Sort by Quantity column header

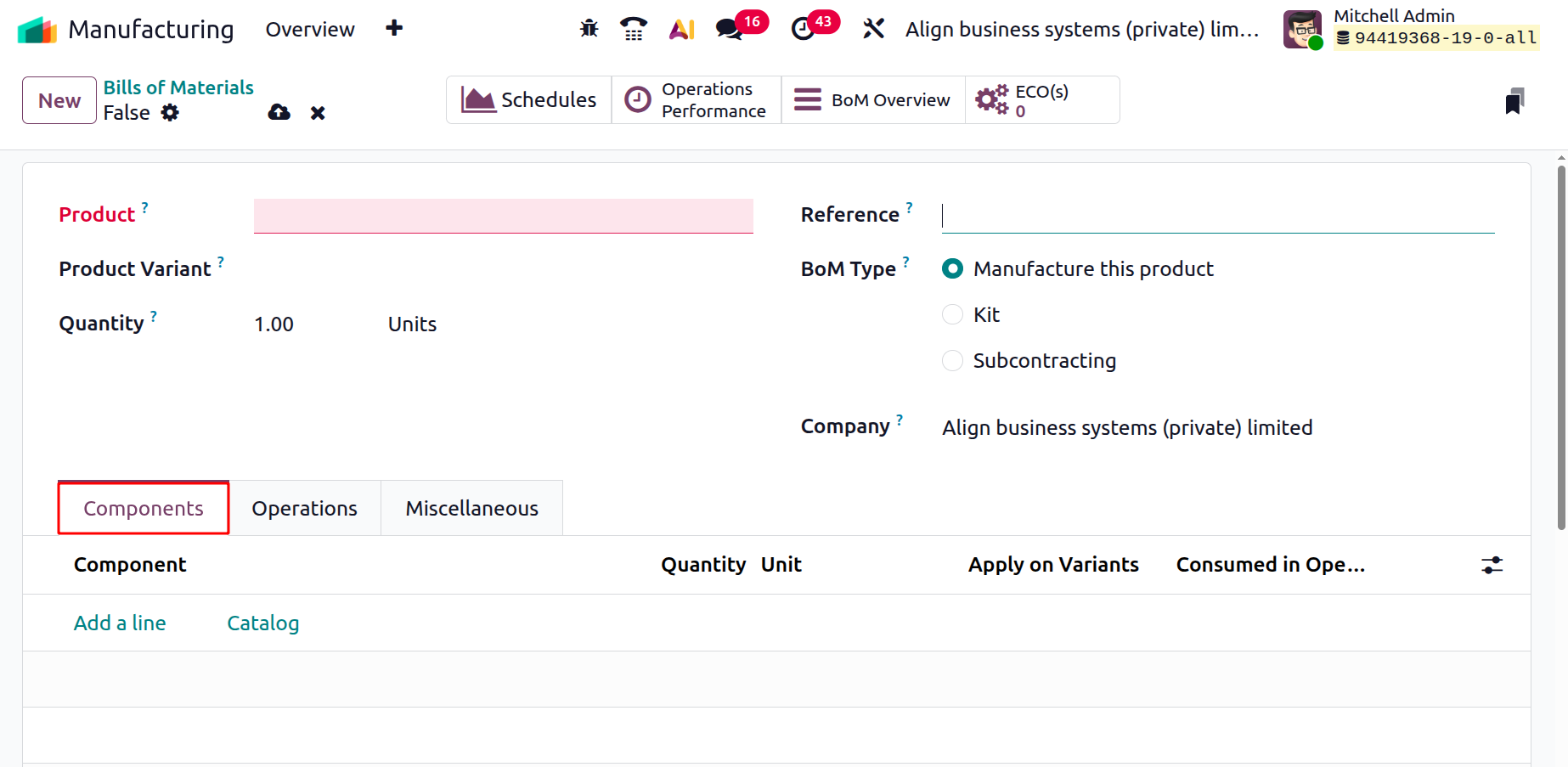[x=703, y=565]
